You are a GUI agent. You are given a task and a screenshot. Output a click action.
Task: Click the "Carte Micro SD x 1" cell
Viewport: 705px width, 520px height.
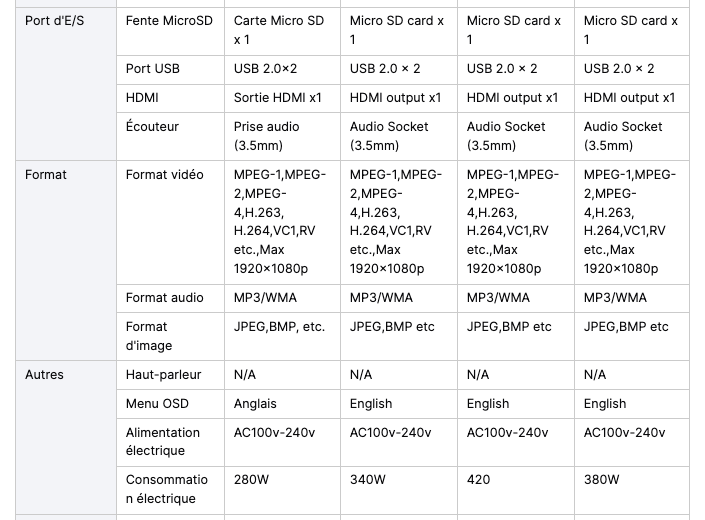tap(282, 31)
